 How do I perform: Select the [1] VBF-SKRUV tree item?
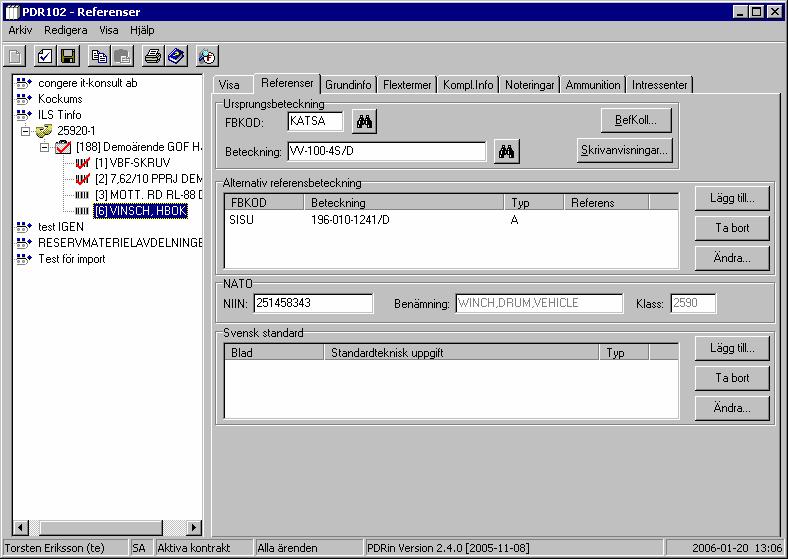point(133,163)
